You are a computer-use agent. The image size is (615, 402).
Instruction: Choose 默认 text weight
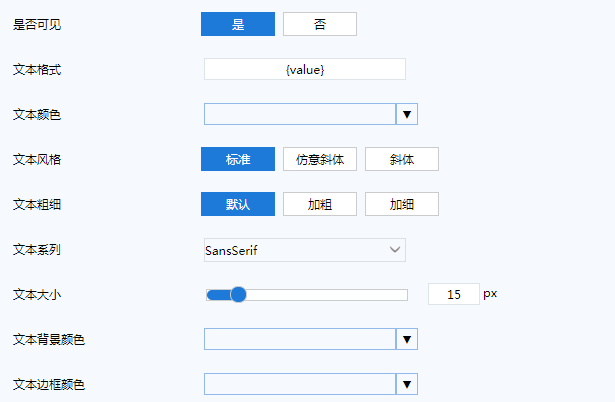238,204
